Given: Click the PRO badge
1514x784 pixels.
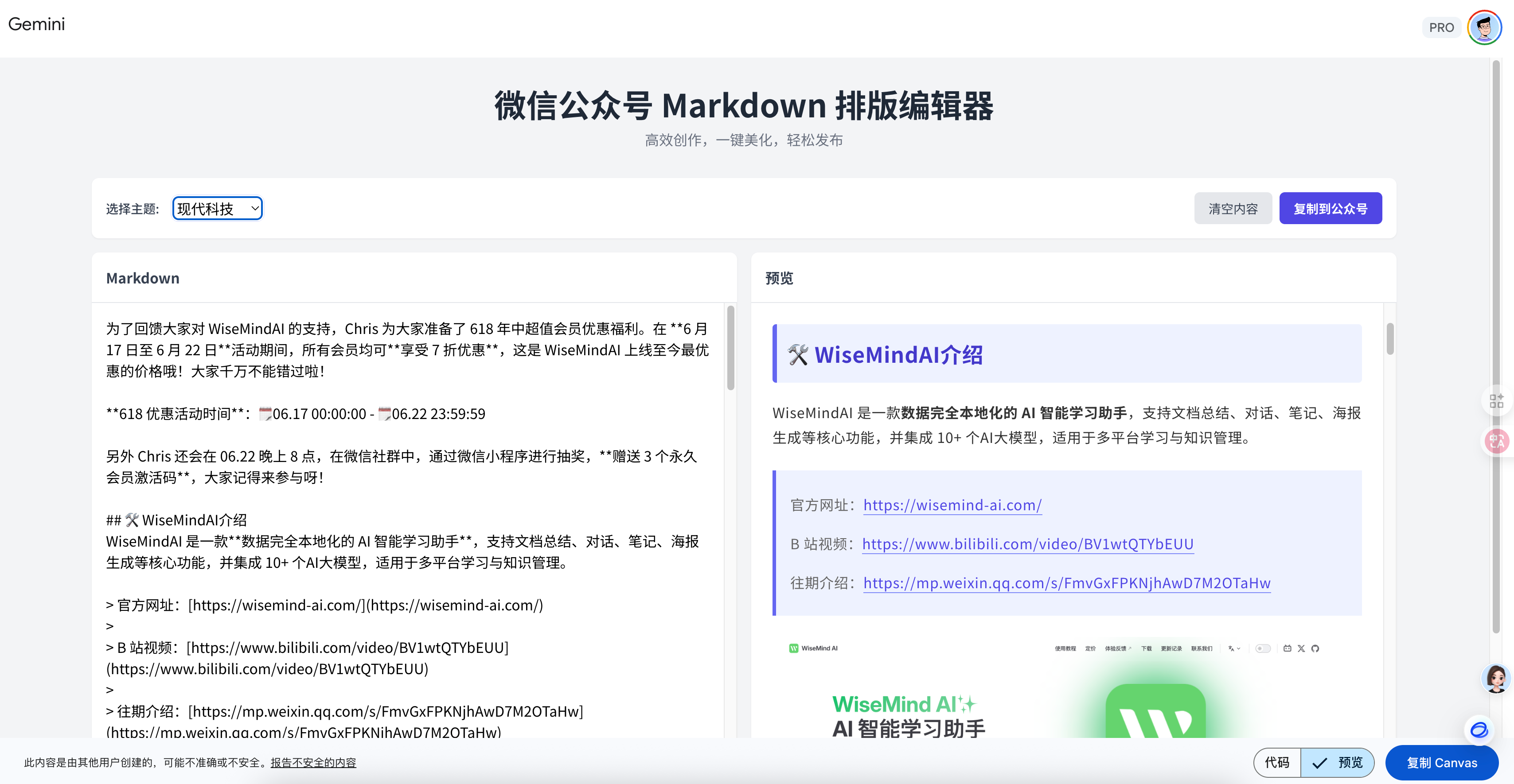Looking at the screenshot, I should pyautogui.click(x=1441, y=27).
